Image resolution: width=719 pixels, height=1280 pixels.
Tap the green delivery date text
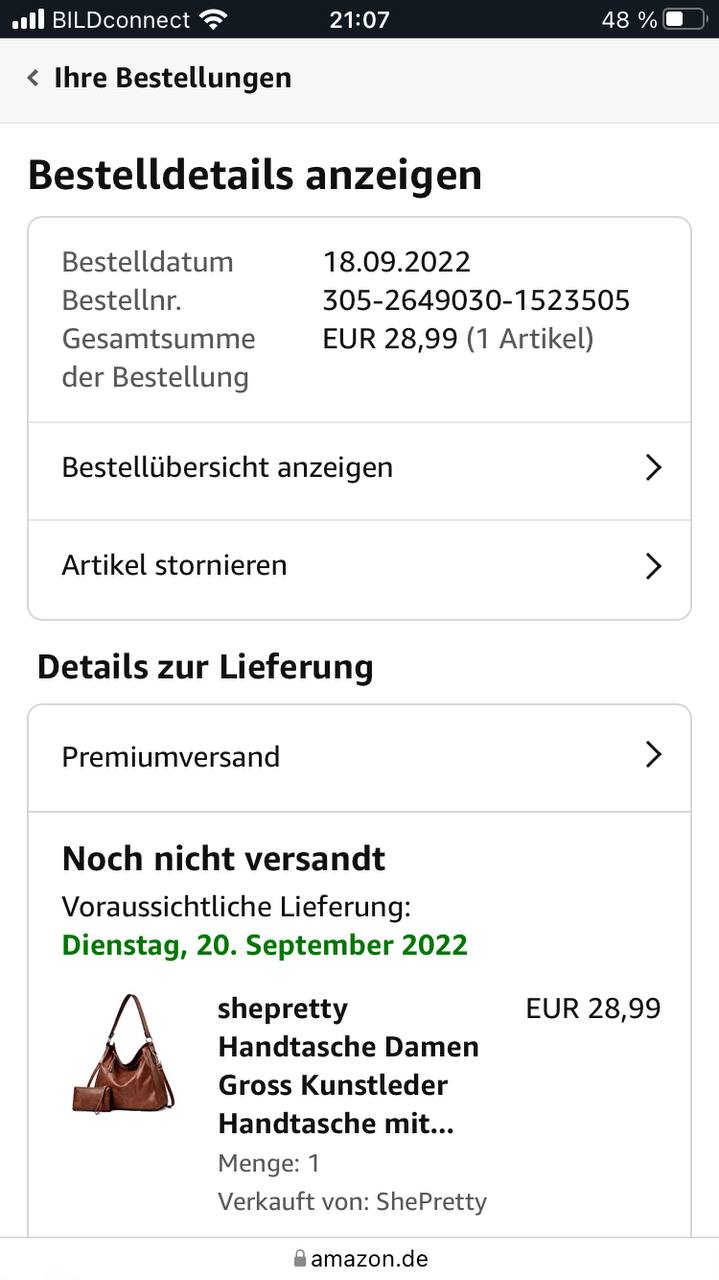[264, 945]
